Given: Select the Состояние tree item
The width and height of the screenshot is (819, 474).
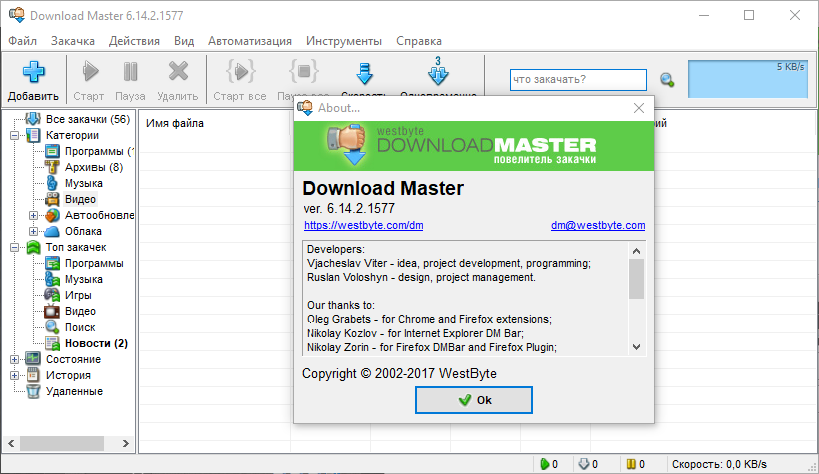Looking at the screenshot, I should 73,359.
